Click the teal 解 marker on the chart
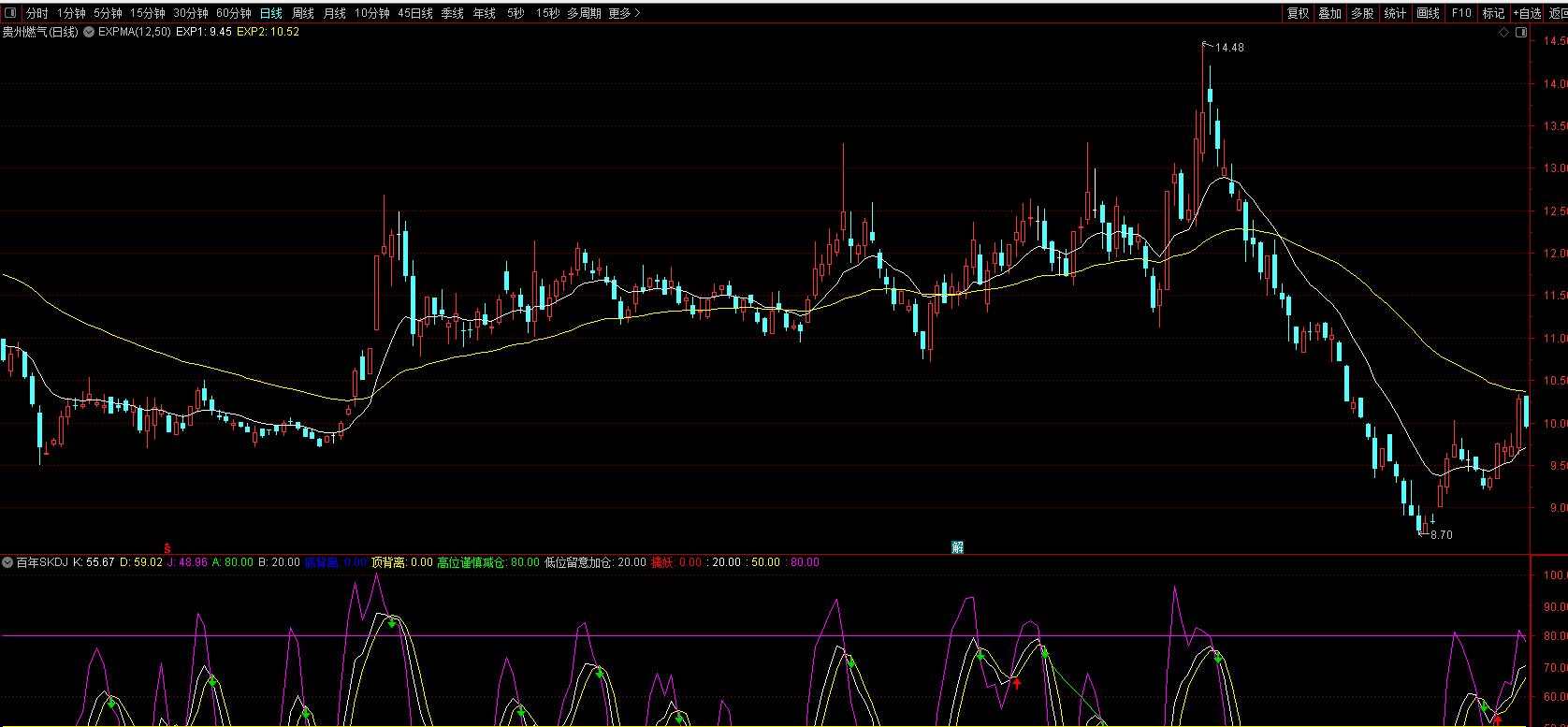The height and width of the screenshot is (727, 1568). pyautogui.click(x=957, y=547)
